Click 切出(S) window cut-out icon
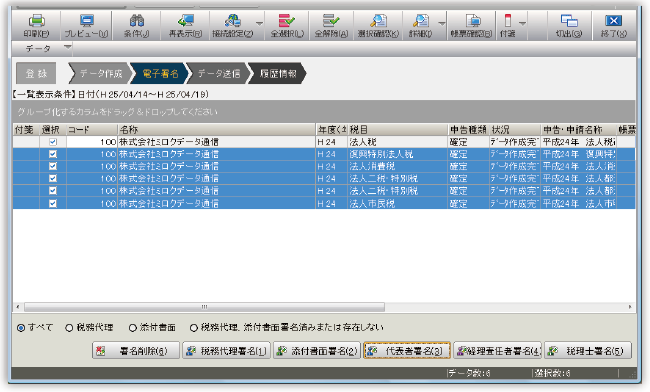Image resolution: width=650 pixels, height=392 pixels. pos(569,21)
